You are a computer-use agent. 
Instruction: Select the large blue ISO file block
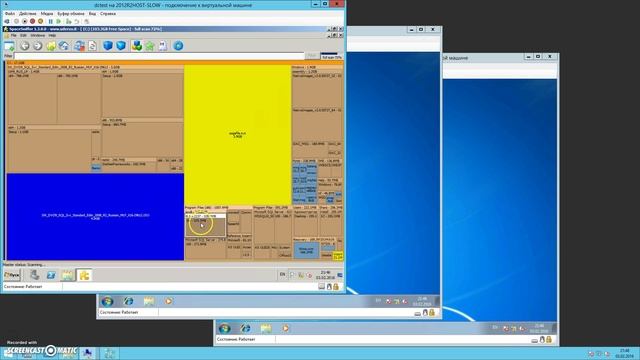pyautogui.click(x=95, y=217)
